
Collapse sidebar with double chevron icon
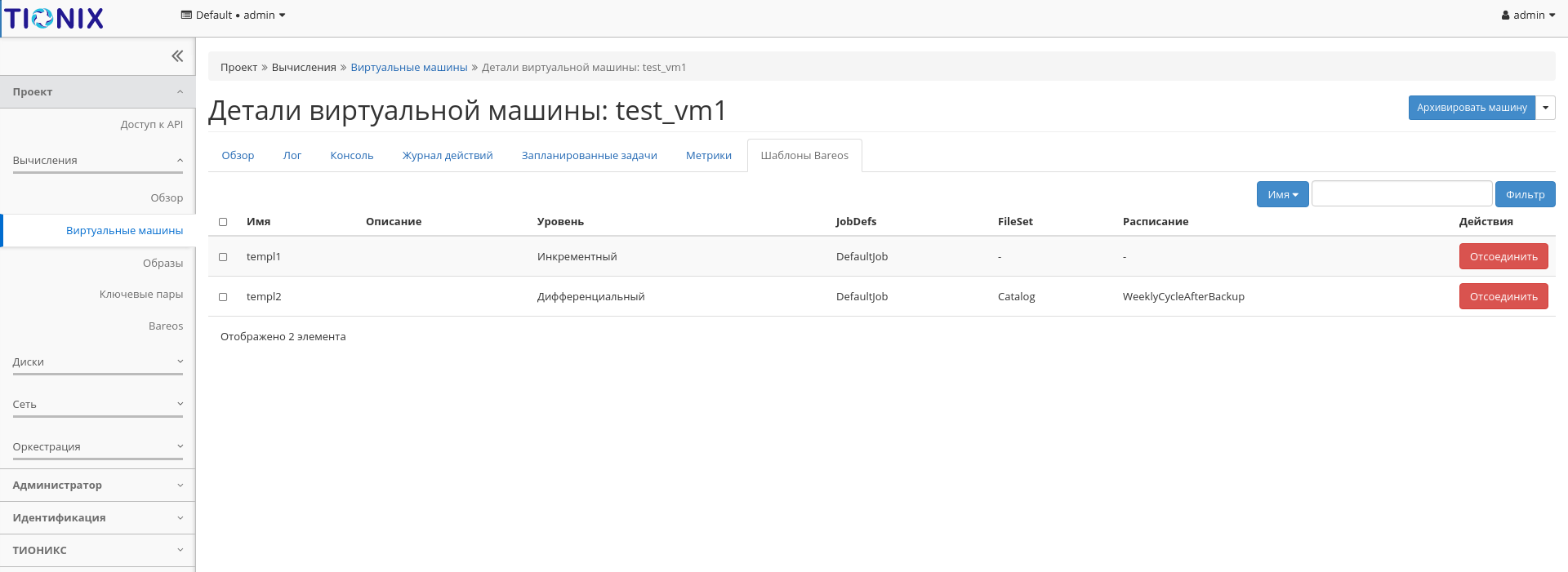[177, 56]
